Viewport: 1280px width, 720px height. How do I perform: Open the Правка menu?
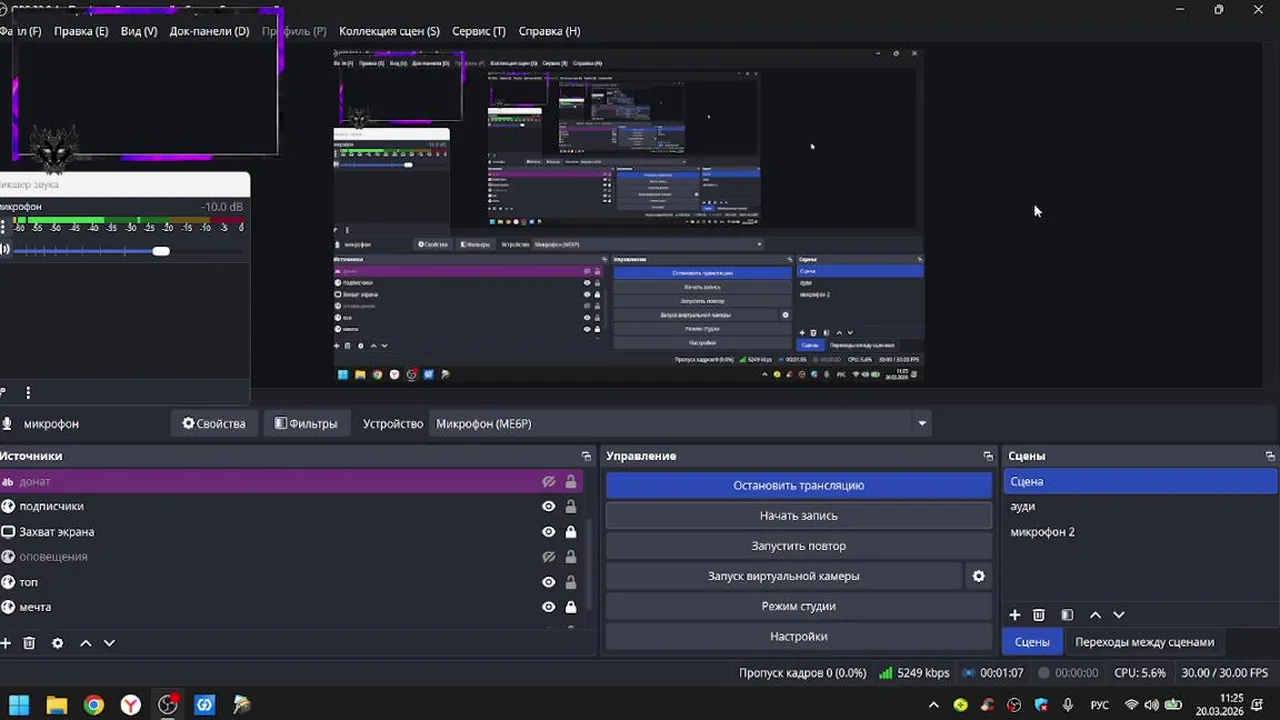click(x=81, y=31)
